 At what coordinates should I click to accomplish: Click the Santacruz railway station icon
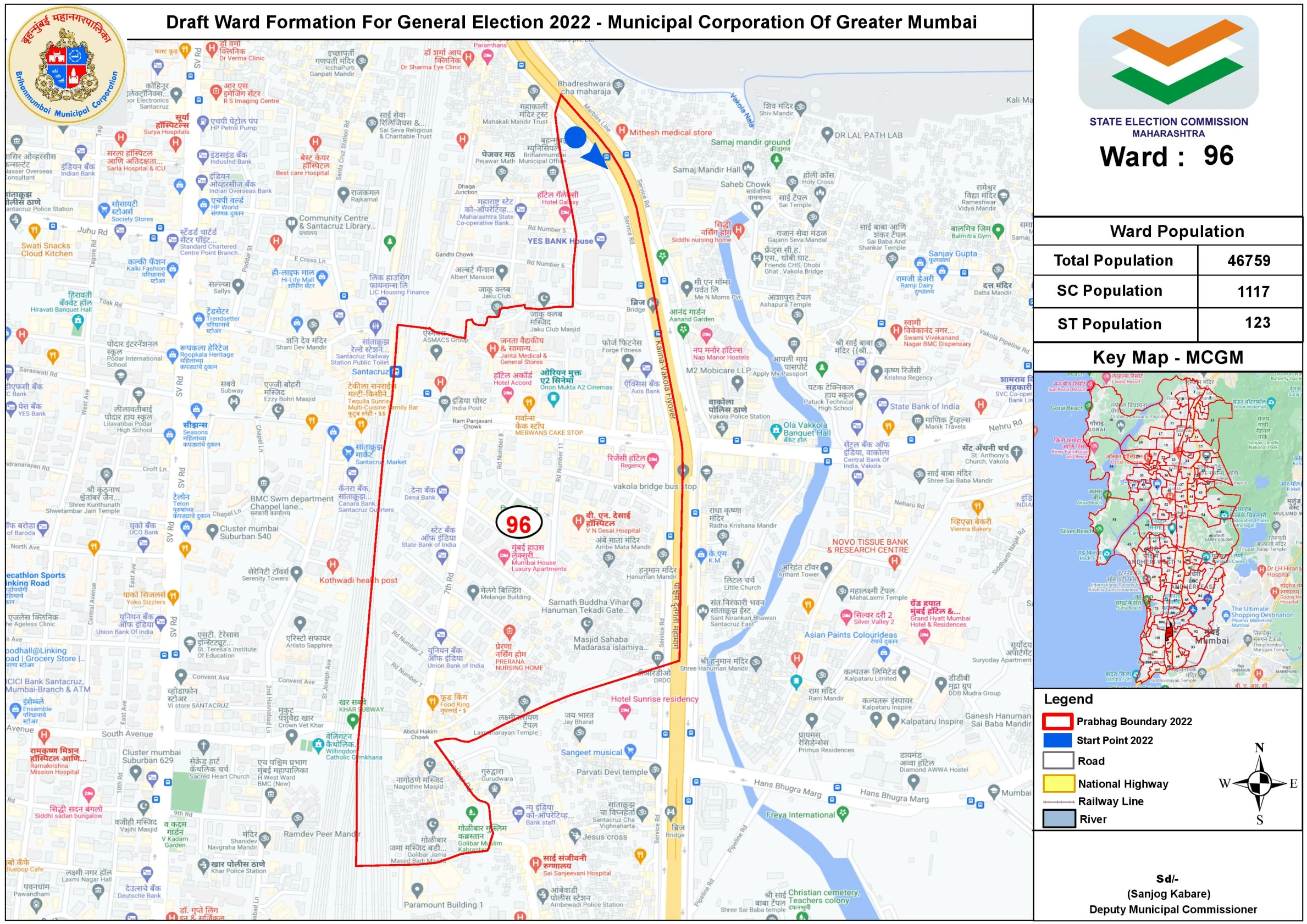click(396, 372)
